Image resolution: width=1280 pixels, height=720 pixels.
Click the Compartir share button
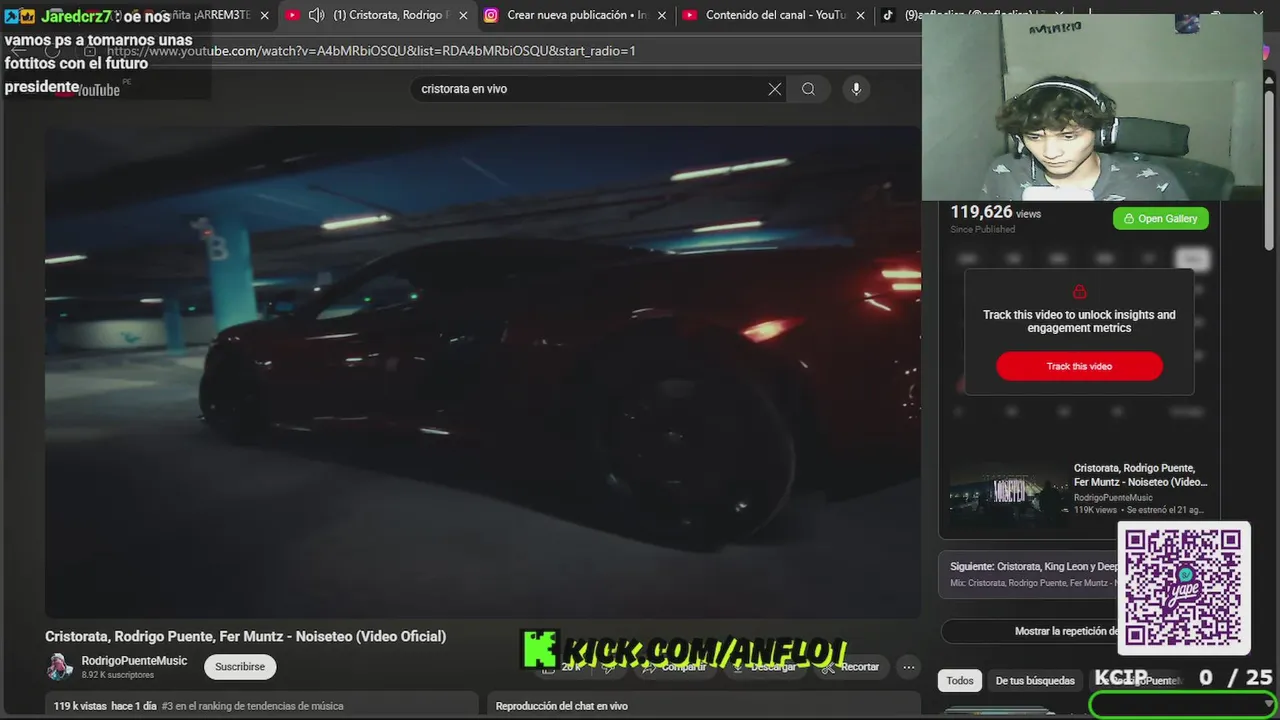[x=675, y=667]
